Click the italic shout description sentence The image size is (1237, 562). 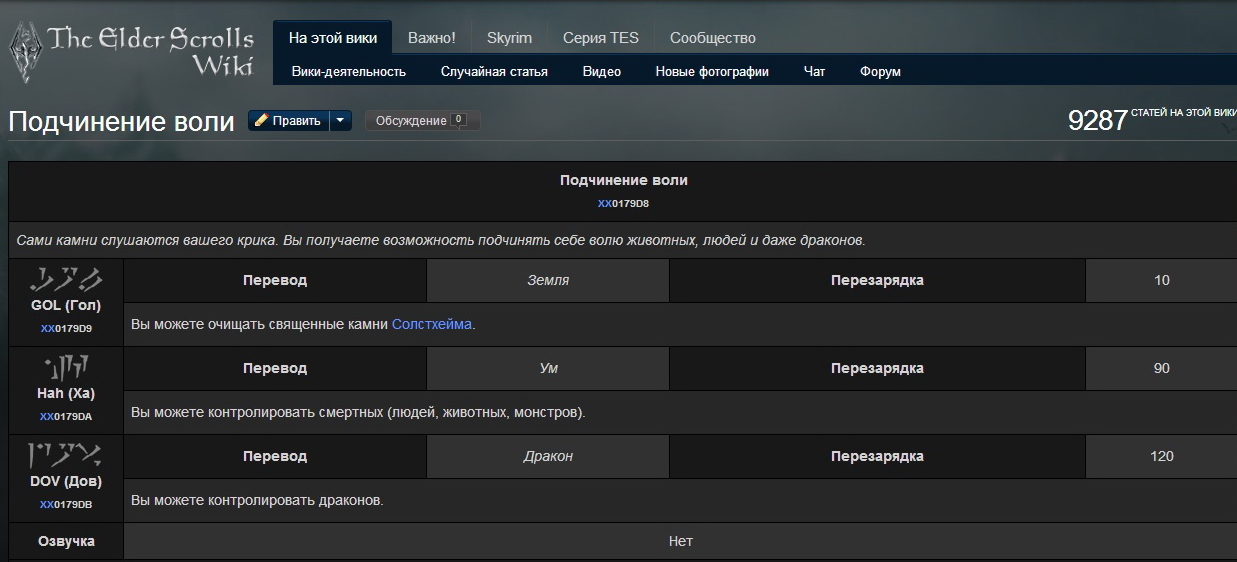click(x=441, y=240)
